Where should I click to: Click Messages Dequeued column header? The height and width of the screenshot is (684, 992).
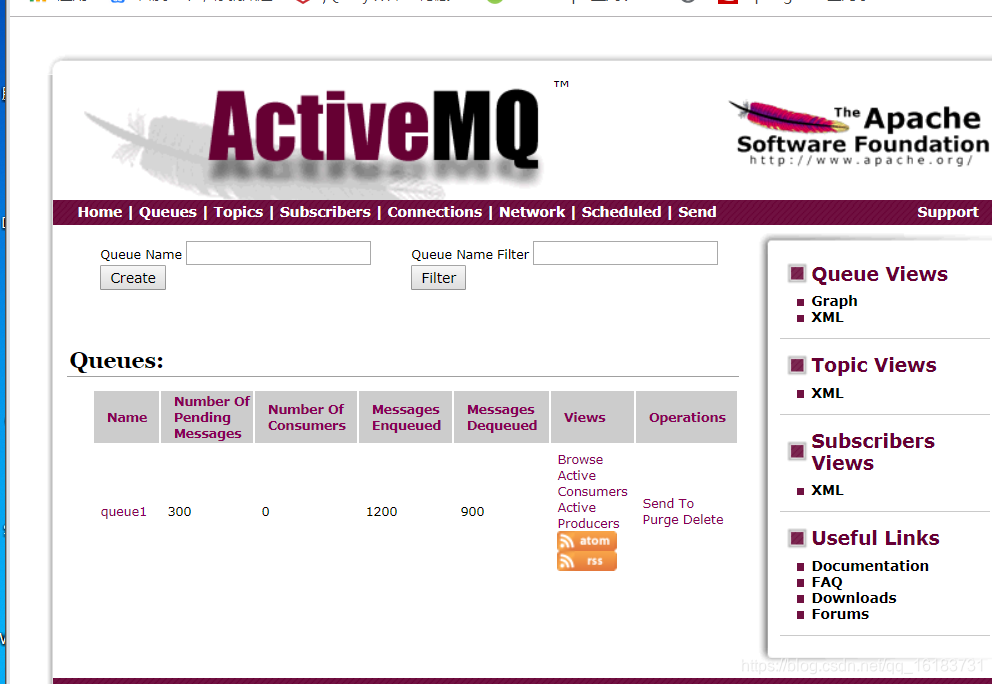pos(501,417)
